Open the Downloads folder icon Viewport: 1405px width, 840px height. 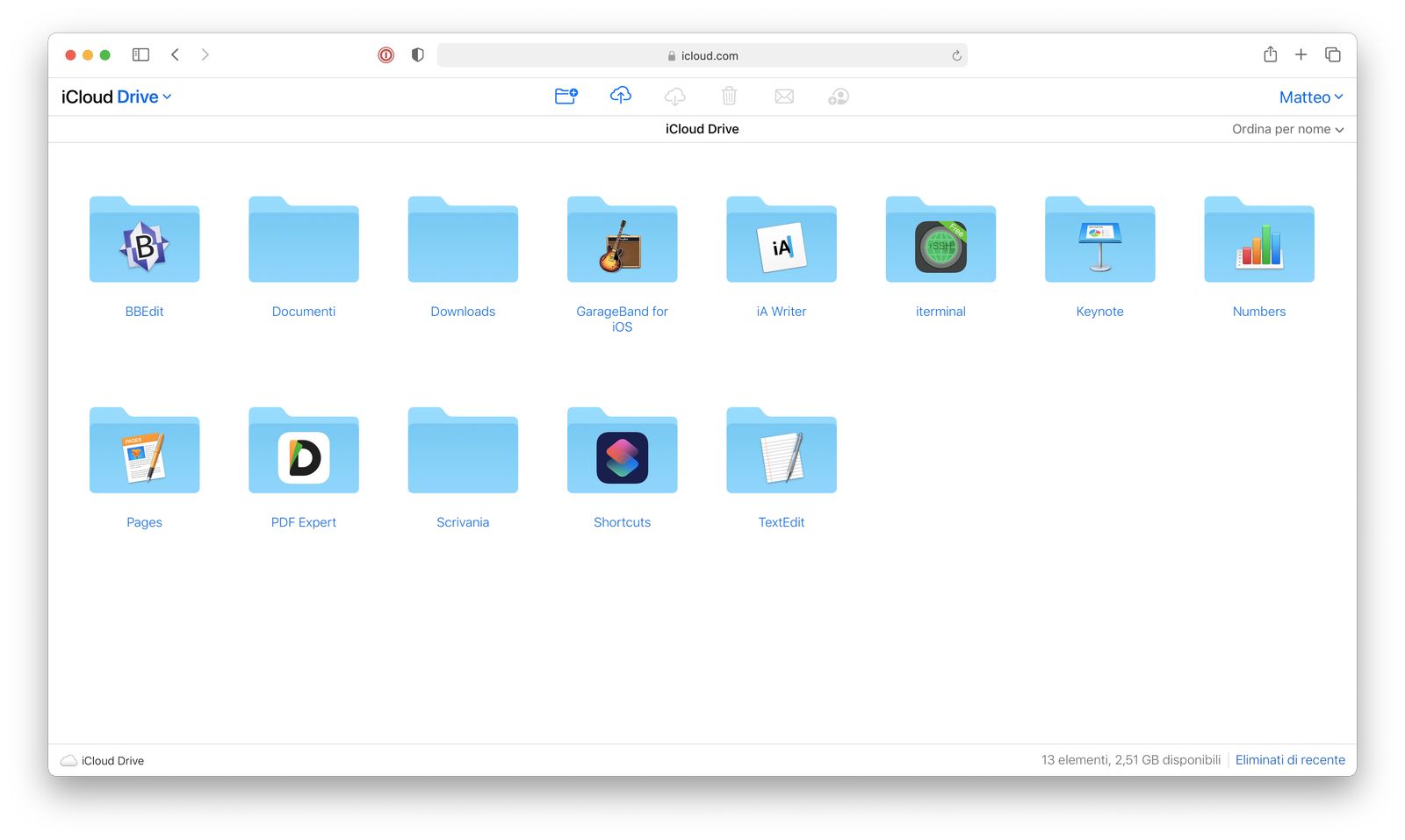463,240
